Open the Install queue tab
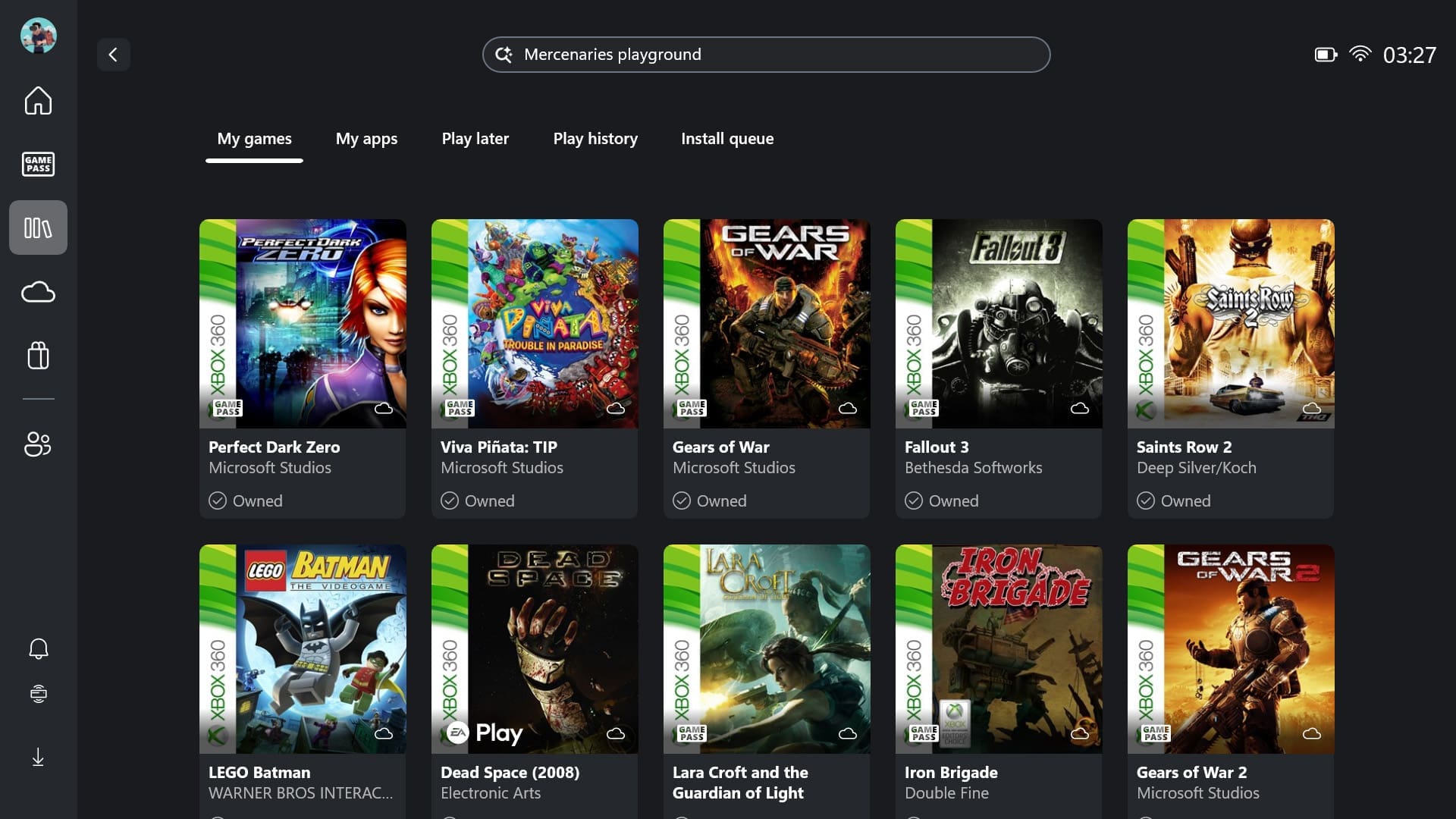Image resolution: width=1456 pixels, height=819 pixels. click(727, 139)
